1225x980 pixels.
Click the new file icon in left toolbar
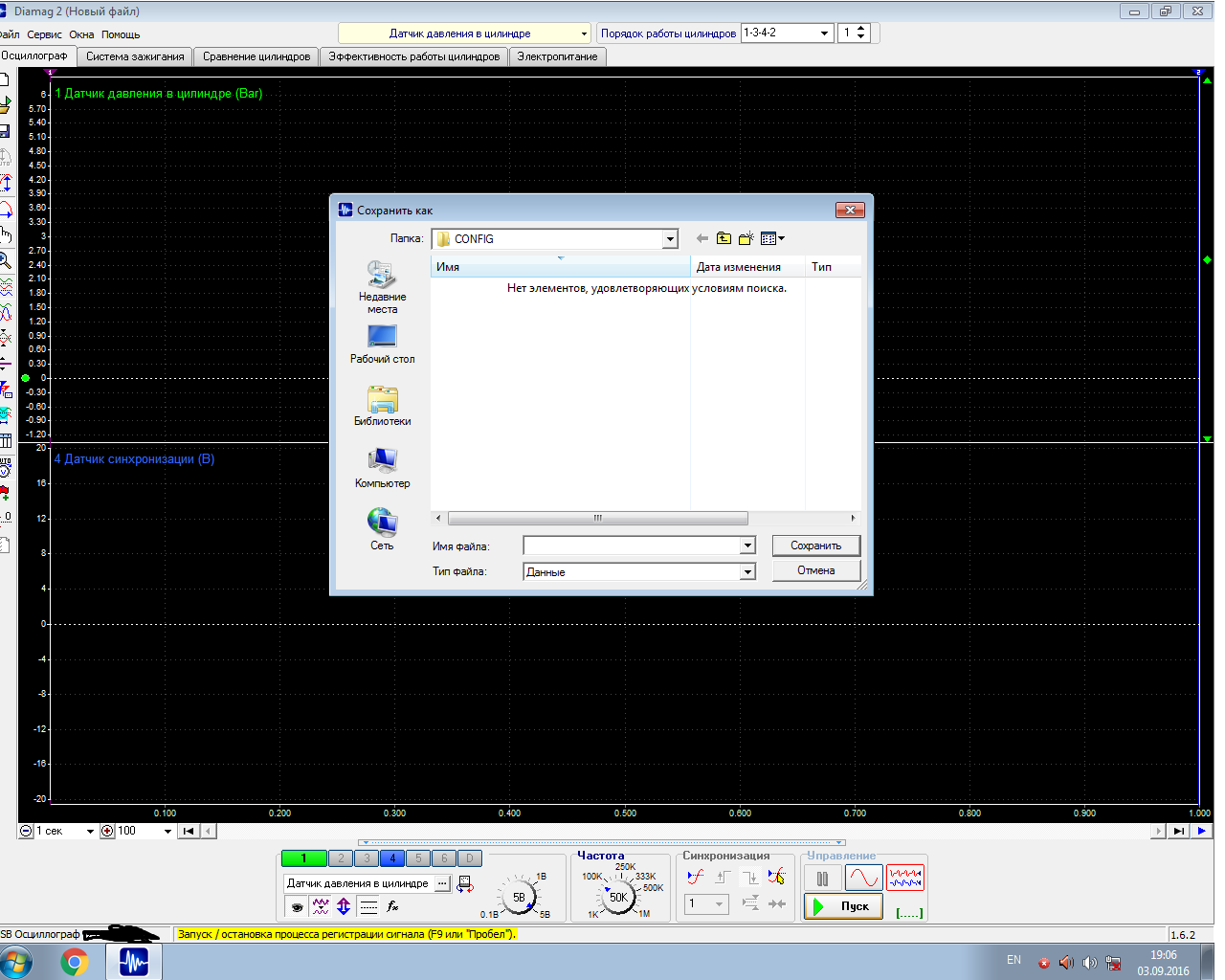tap(4, 79)
